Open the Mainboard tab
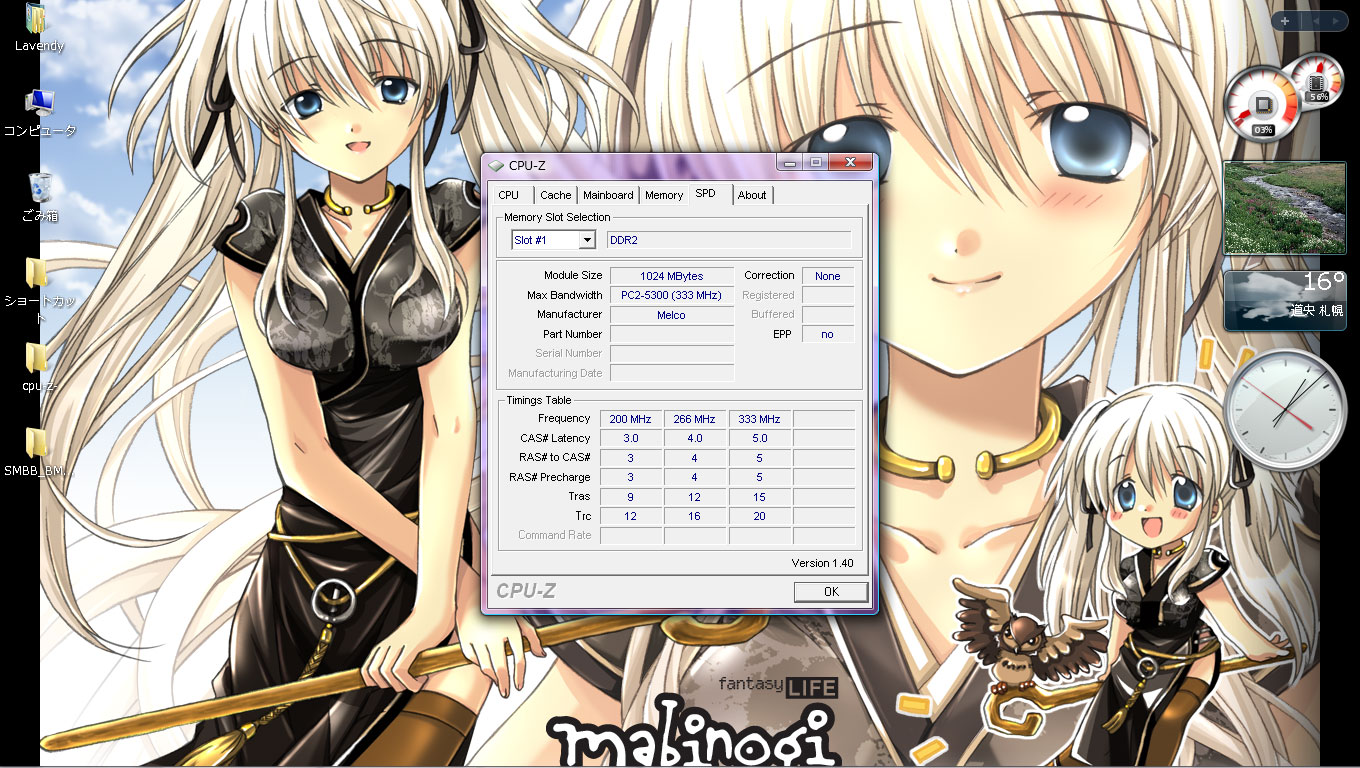 pyautogui.click(x=608, y=195)
